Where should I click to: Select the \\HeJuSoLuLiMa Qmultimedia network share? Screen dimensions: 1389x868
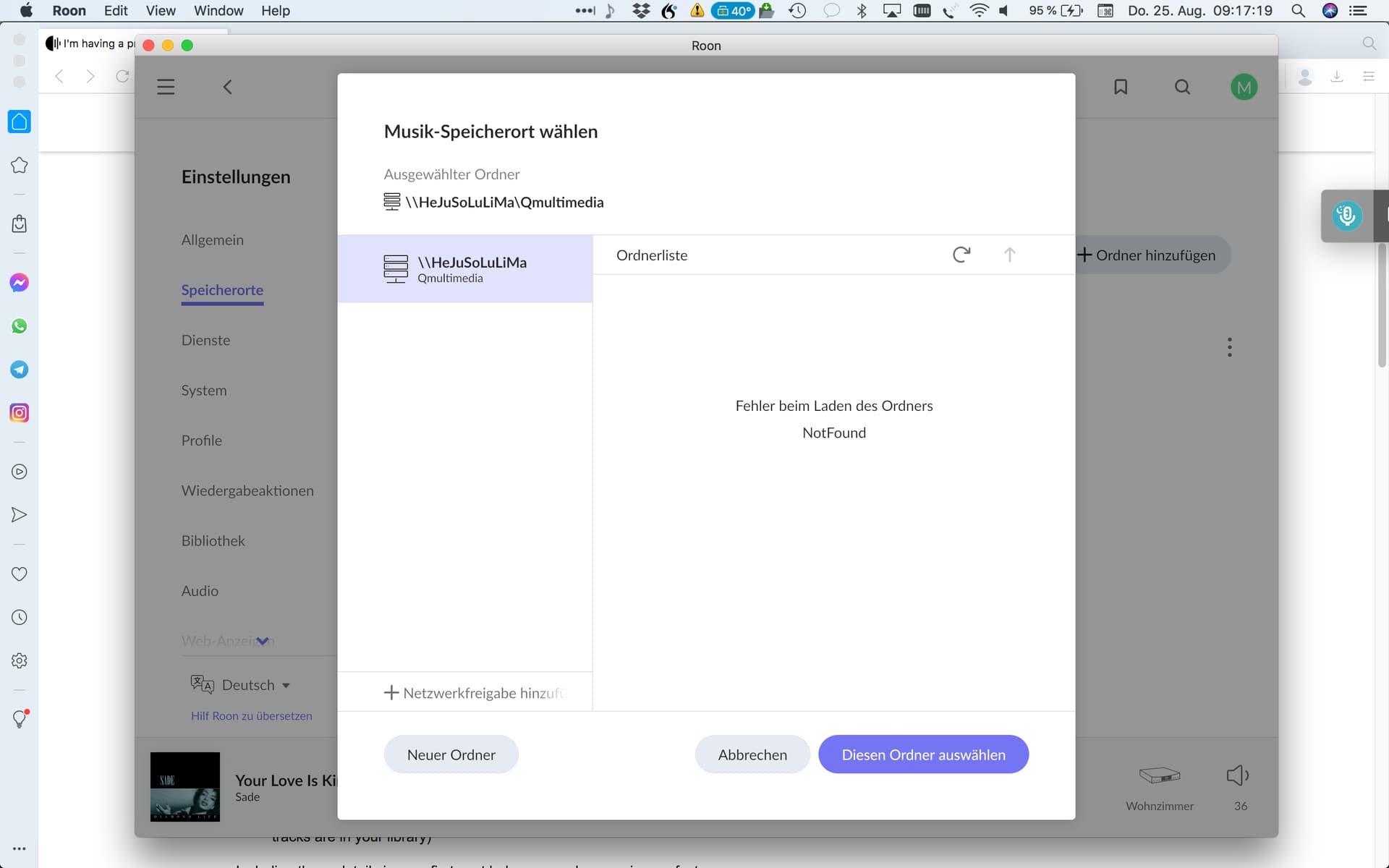465,268
